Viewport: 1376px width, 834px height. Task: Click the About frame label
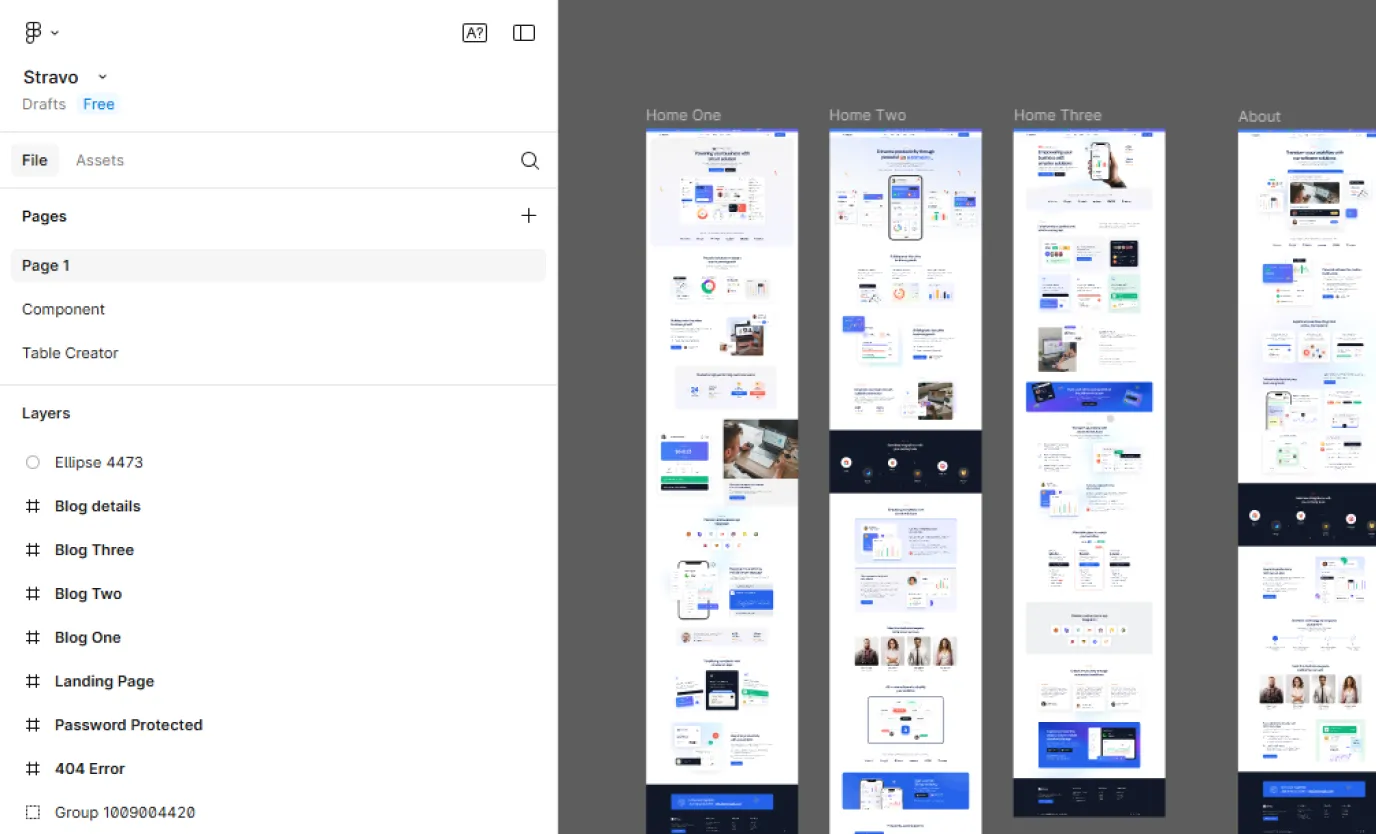pos(1259,116)
